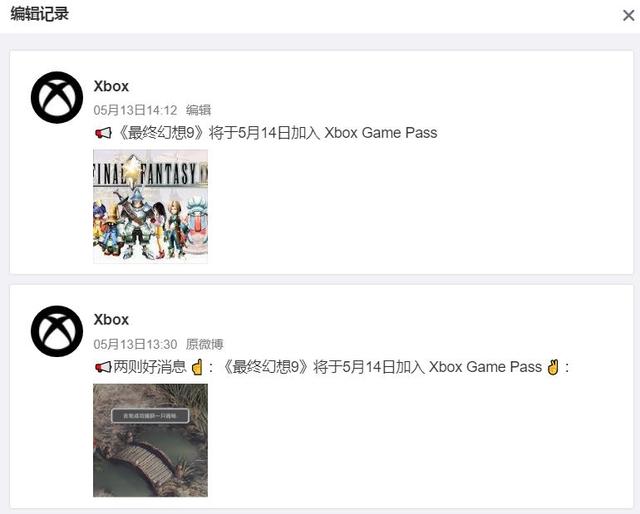Click the Xbox username on the original post
640x514 pixels.
[111, 320]
